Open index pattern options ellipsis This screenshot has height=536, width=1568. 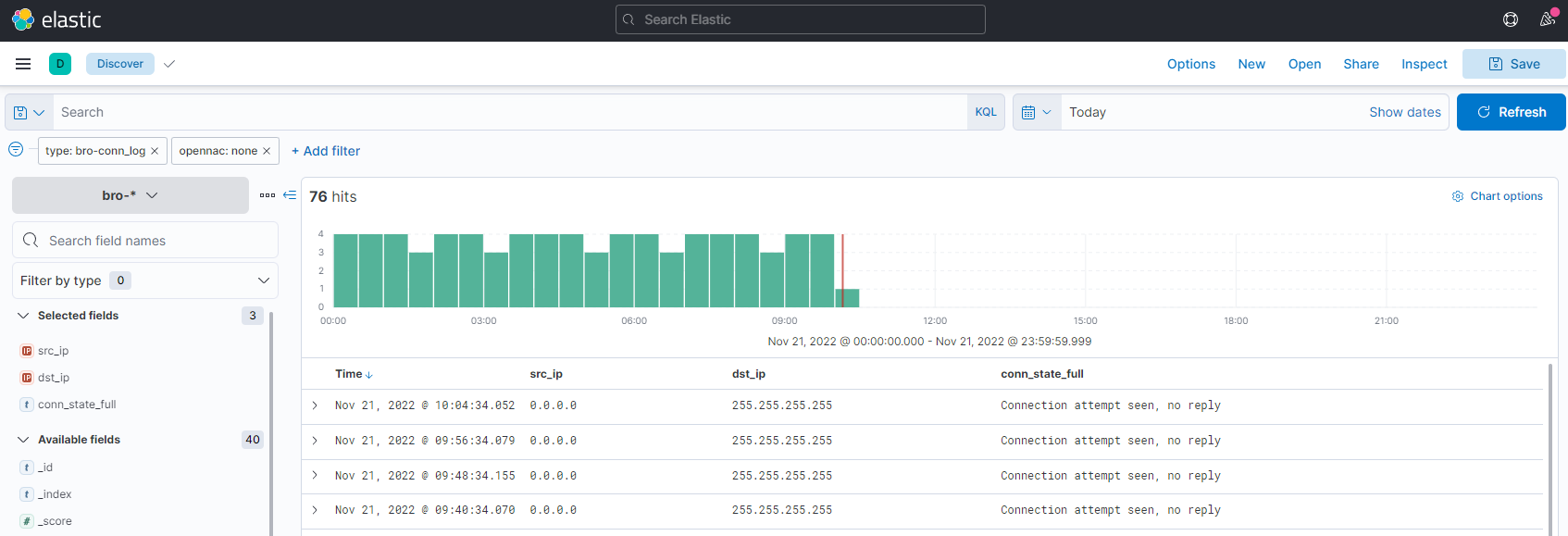pyautogui.click(x=268, y=195)
